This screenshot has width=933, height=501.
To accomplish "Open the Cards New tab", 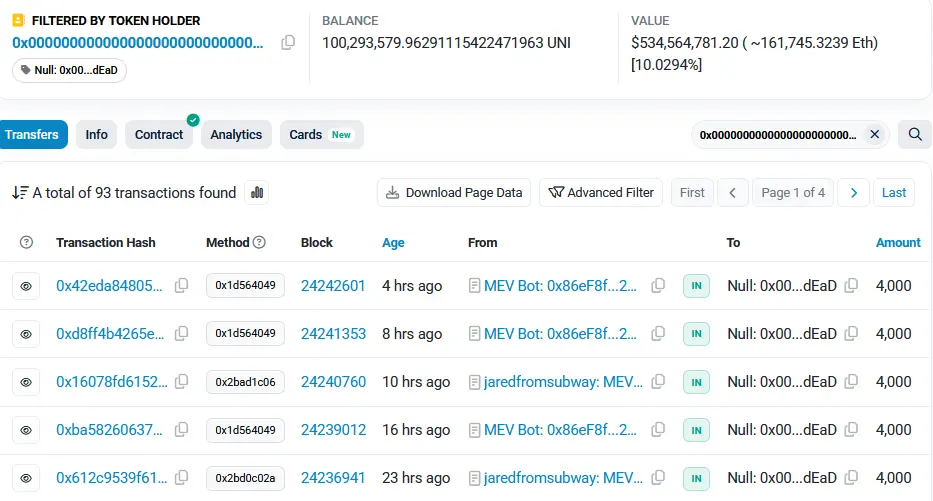I will 321,134.
